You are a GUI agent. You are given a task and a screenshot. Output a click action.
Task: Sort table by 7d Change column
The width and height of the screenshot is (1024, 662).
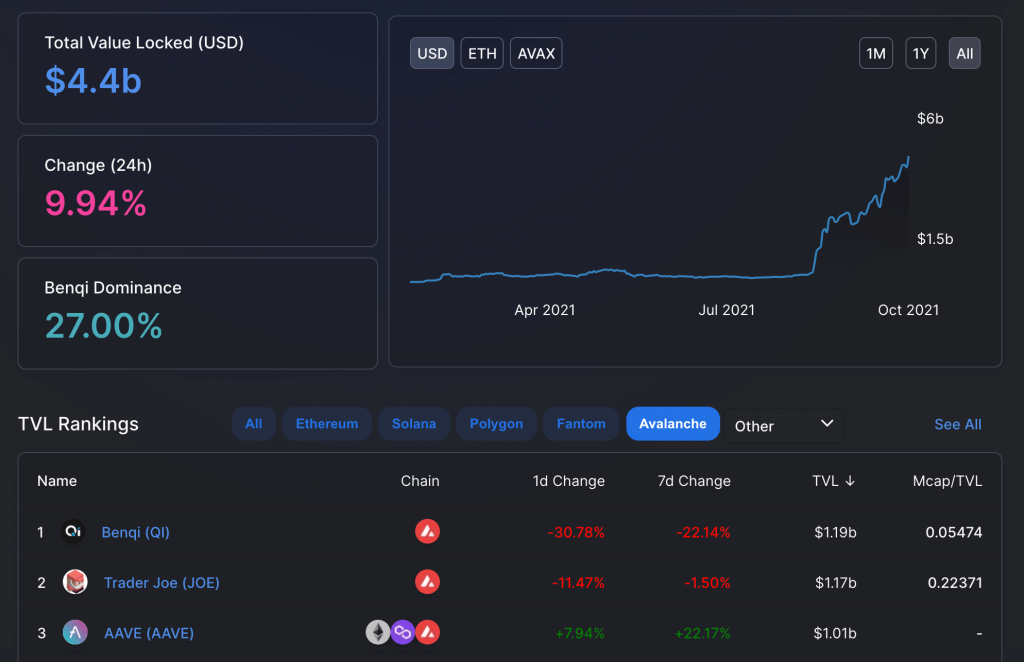point(694,481)
